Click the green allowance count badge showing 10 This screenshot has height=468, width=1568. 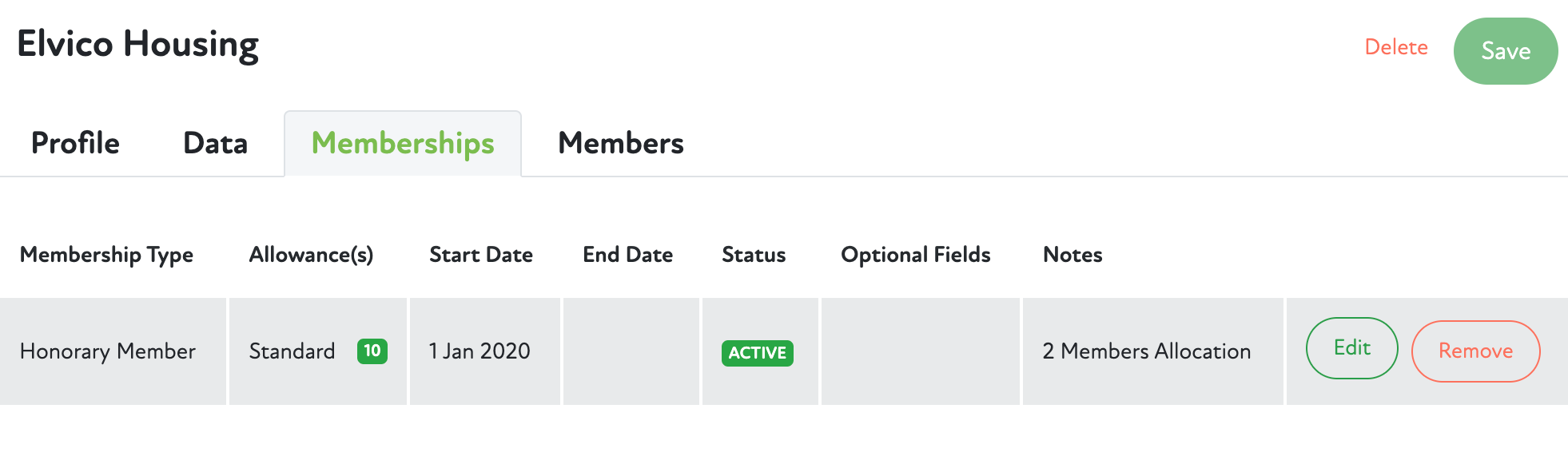(371, 351)
